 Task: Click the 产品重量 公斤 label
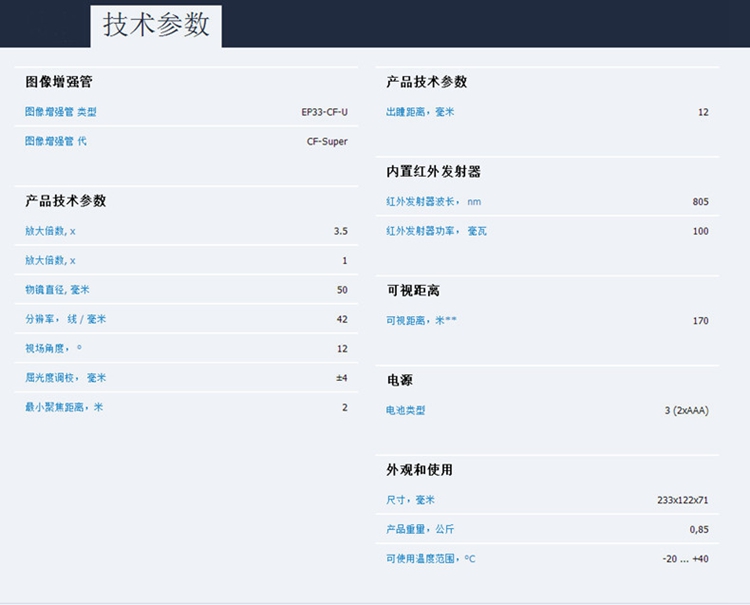(x=420, y=529)
